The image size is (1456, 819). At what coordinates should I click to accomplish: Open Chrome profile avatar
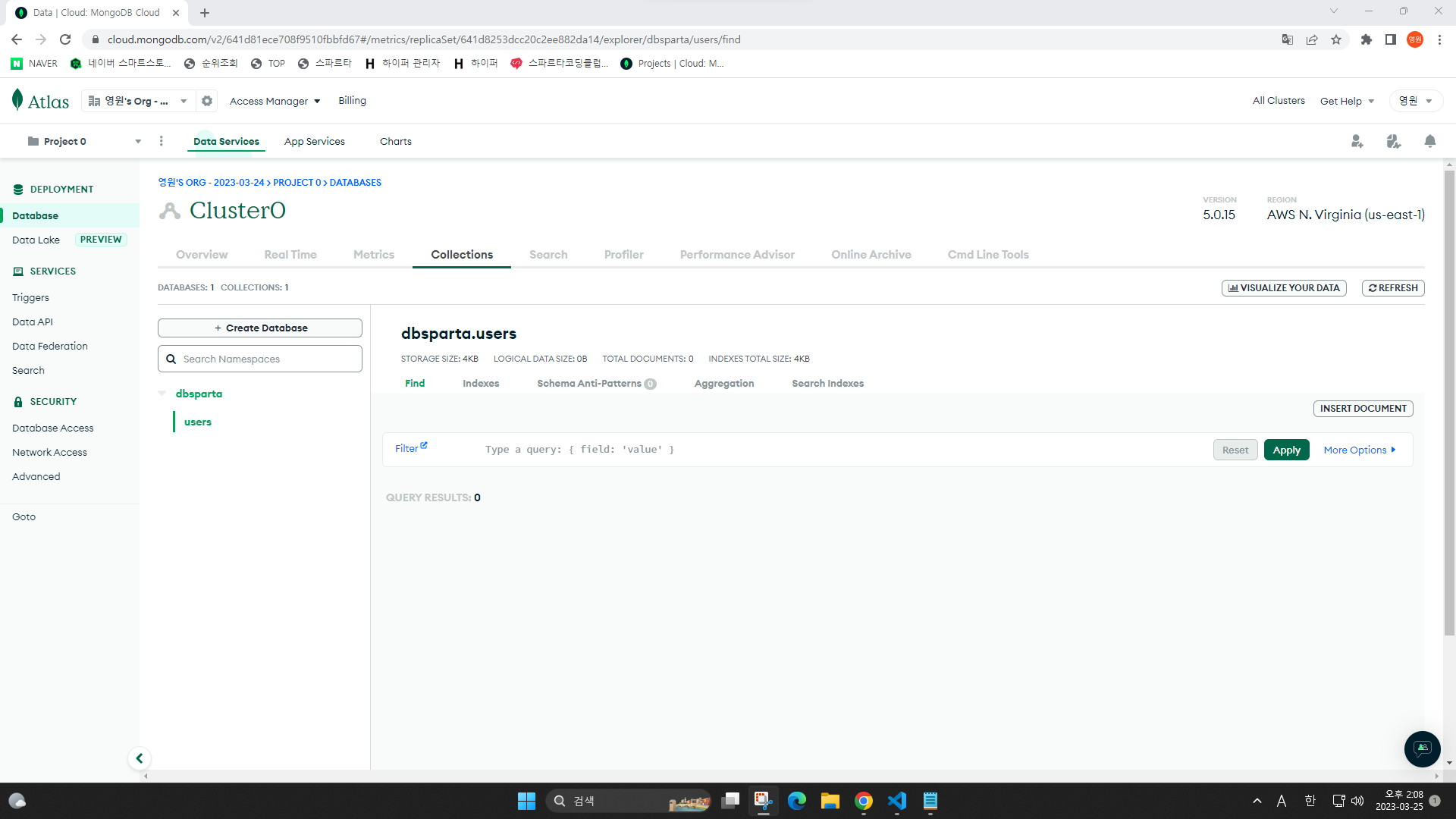click(1415, 39)
